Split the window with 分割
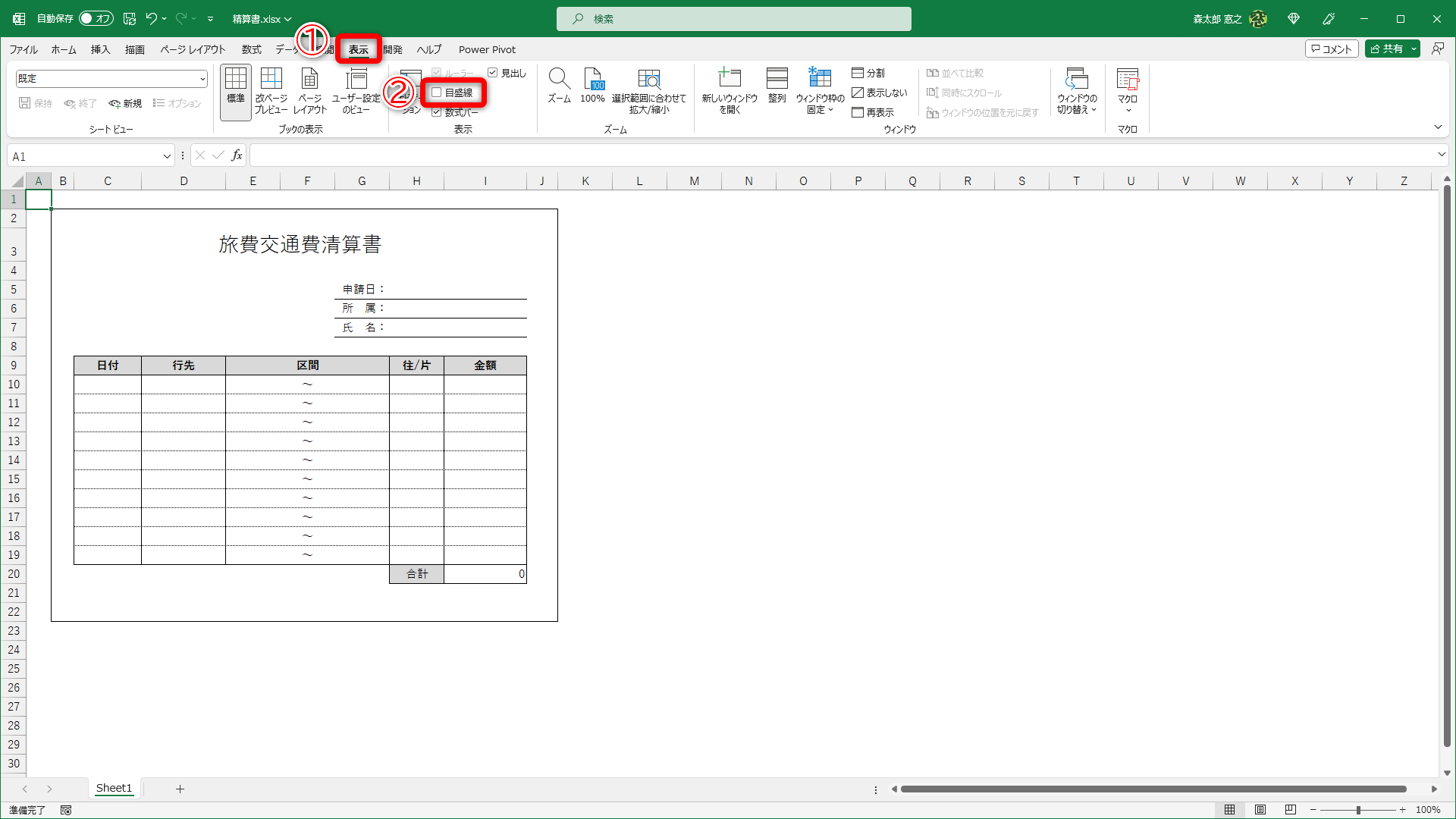 coord(870,73)
